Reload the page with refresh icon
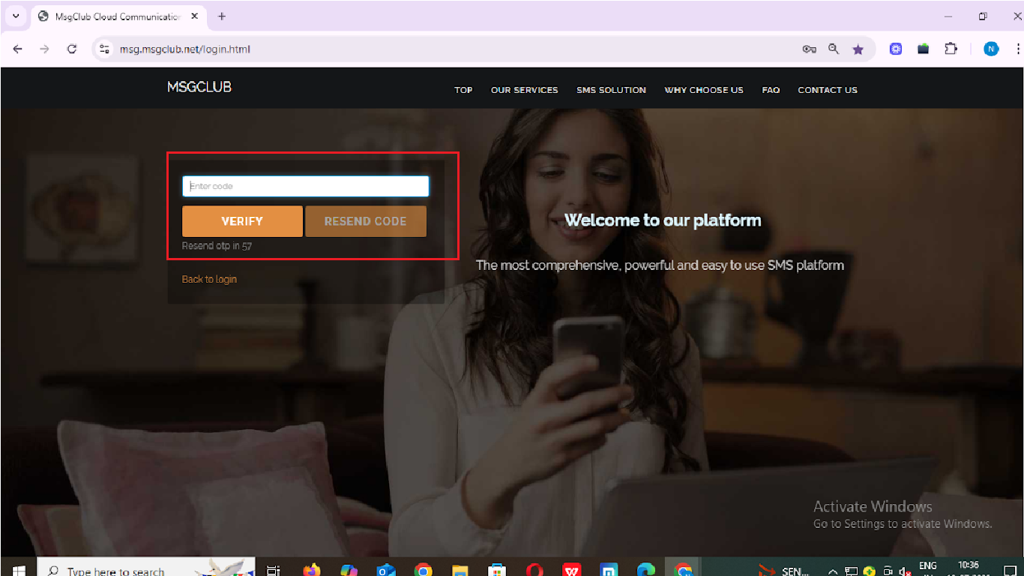 tap(72, 49)
